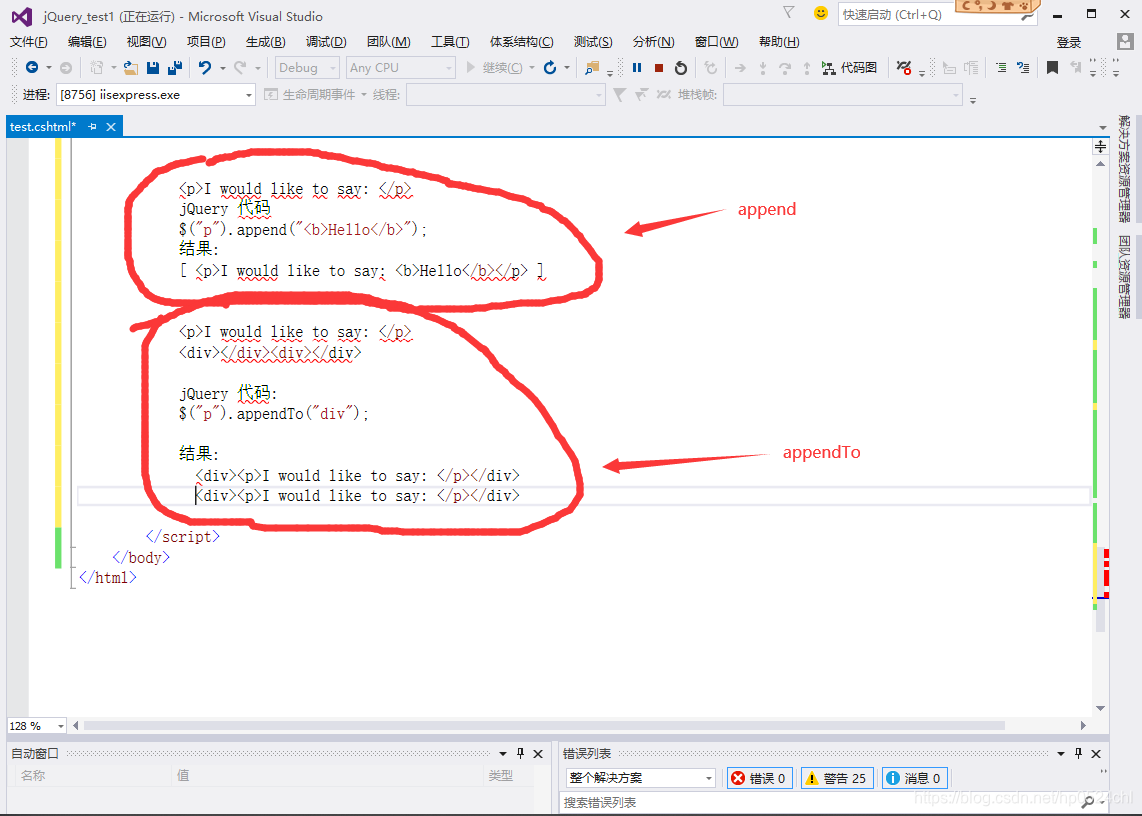Click the Step Into arrow icon
Viewport: 1142px width, 816px height.
coord(763,68)
